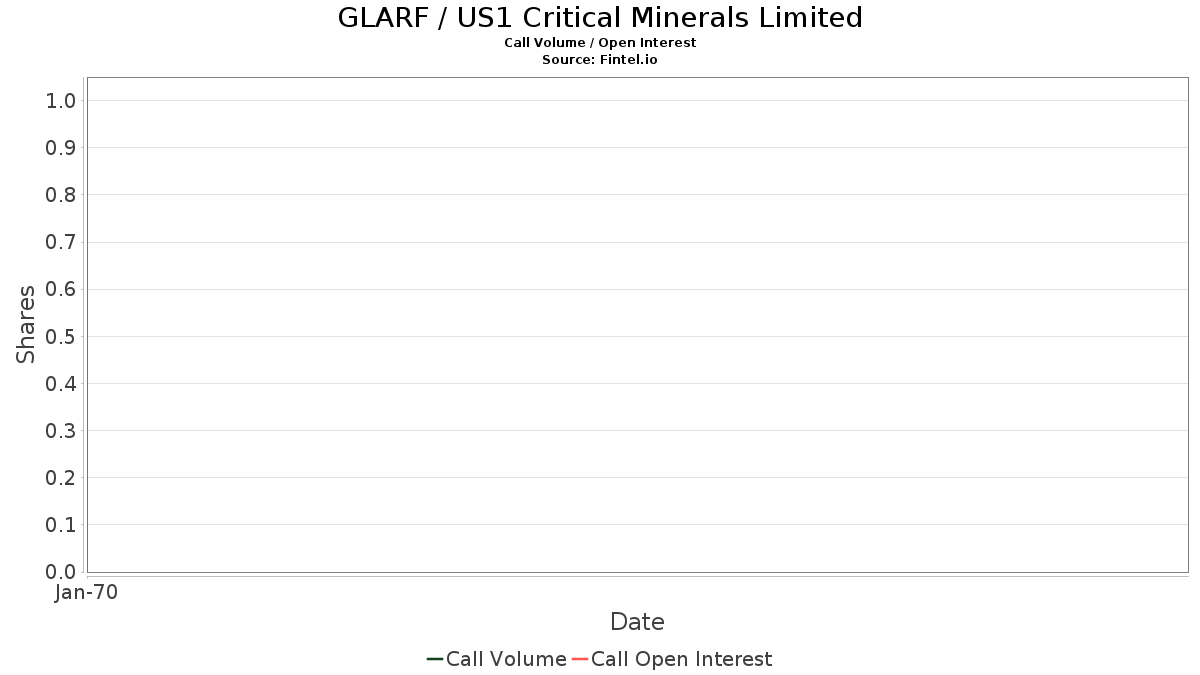Click the 0.4 y-axis tick label
This screenshot has height=675, width=1200.
point(61,384)
